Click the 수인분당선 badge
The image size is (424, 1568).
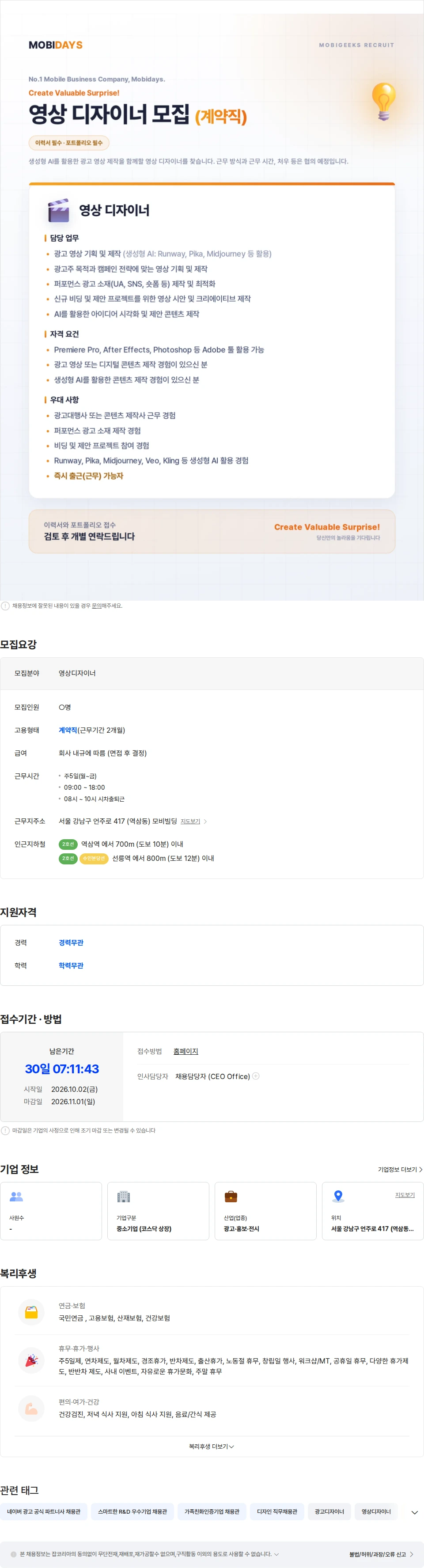[x=94, y=858]
